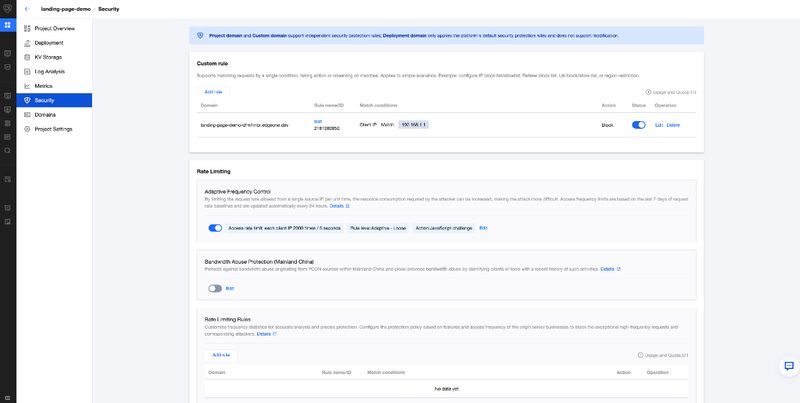Click the 'test' rule name link
Screen dimensions: 800x403
pyautogui.click(x=318, y=121)
